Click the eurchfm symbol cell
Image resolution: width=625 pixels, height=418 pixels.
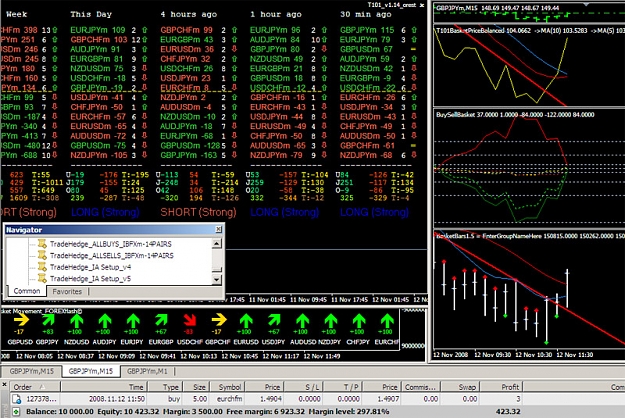pyautogui.click(x=230, y=399)
